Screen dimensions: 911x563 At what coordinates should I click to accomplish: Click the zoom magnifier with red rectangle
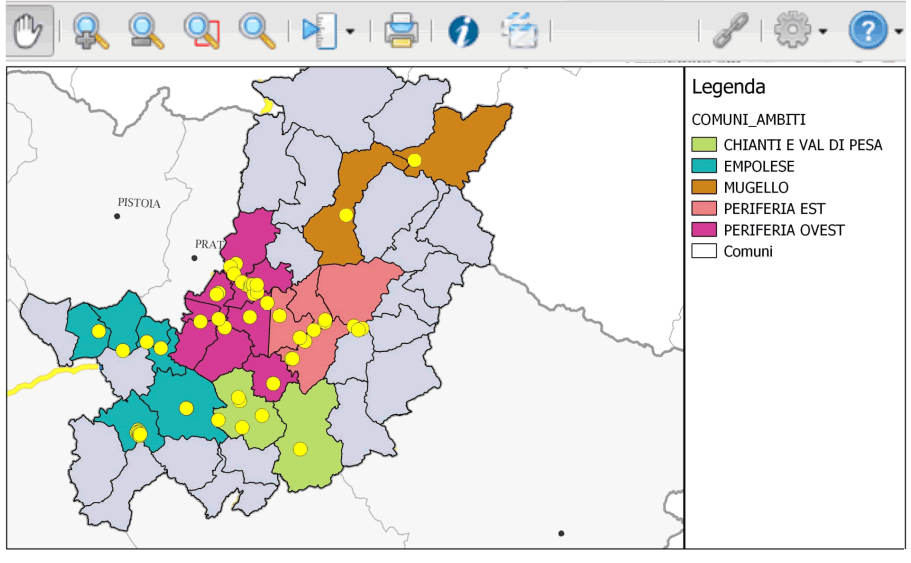(201, 32)
